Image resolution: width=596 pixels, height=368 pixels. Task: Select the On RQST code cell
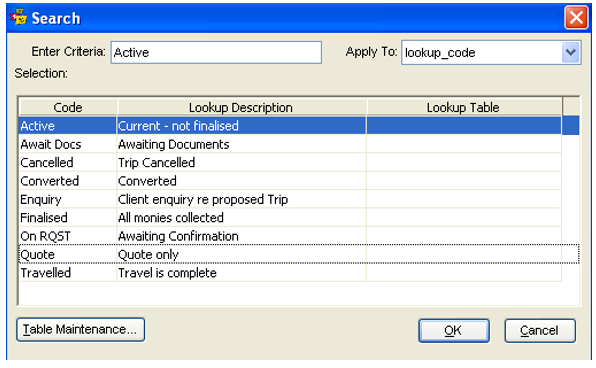[68, 236]
